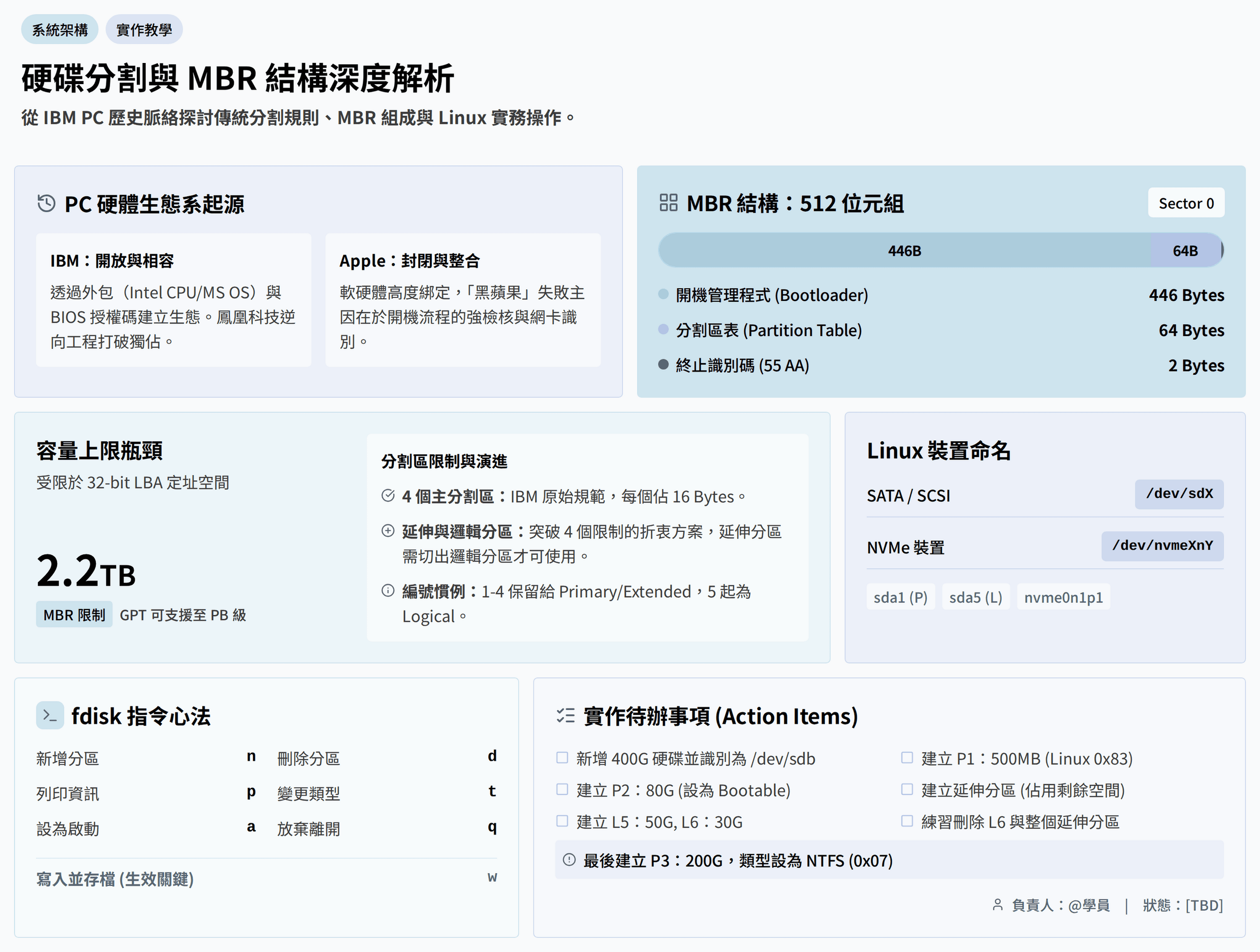1260x952 pixels.
Task: Click the terminal prompt icon beside fdisk 指令心法
Action: tap(50, 716)
